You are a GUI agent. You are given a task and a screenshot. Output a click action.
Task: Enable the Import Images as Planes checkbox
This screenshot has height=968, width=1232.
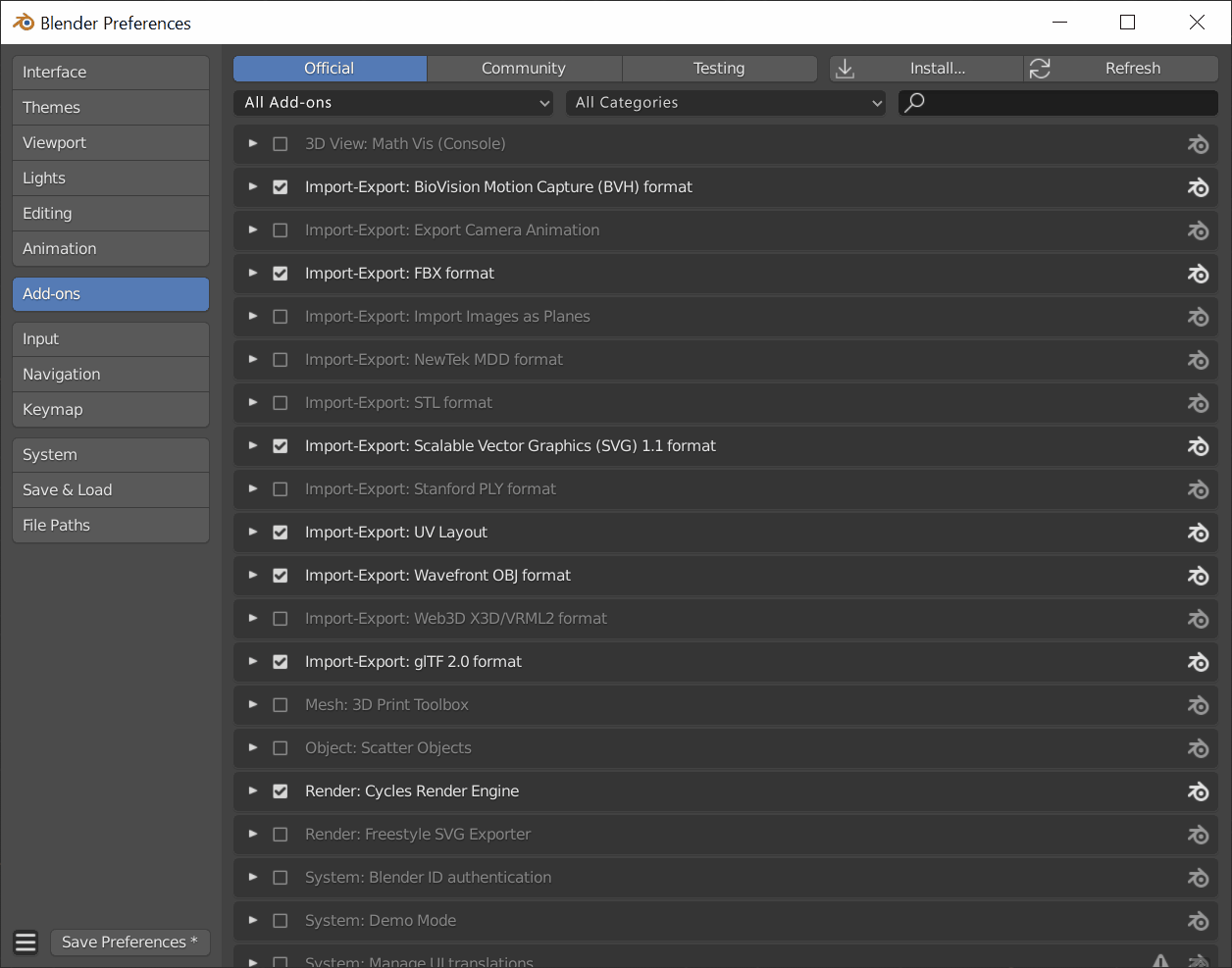(281, 317)
